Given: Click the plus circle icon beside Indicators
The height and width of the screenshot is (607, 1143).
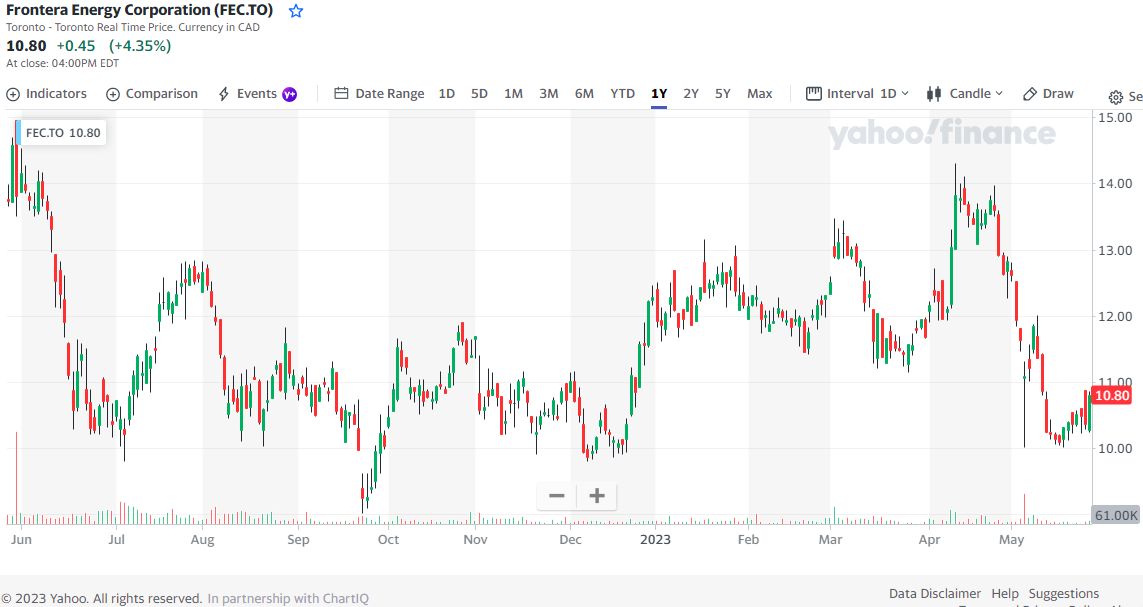Looking at the screenshot, I should point(13,95).
